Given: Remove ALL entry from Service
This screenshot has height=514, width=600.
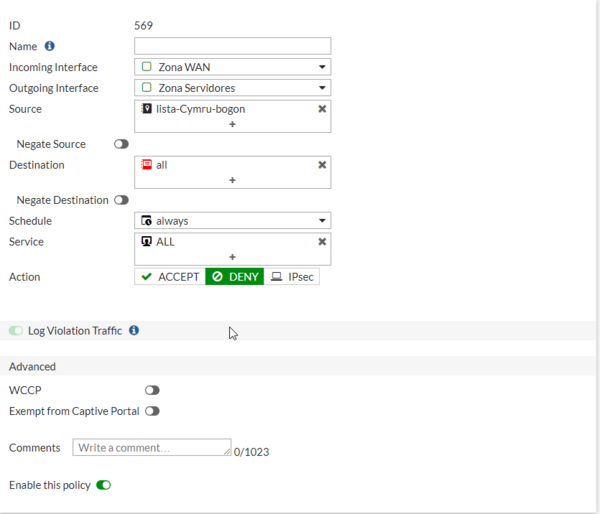Looking at the screenshot, I should (322, 242).
